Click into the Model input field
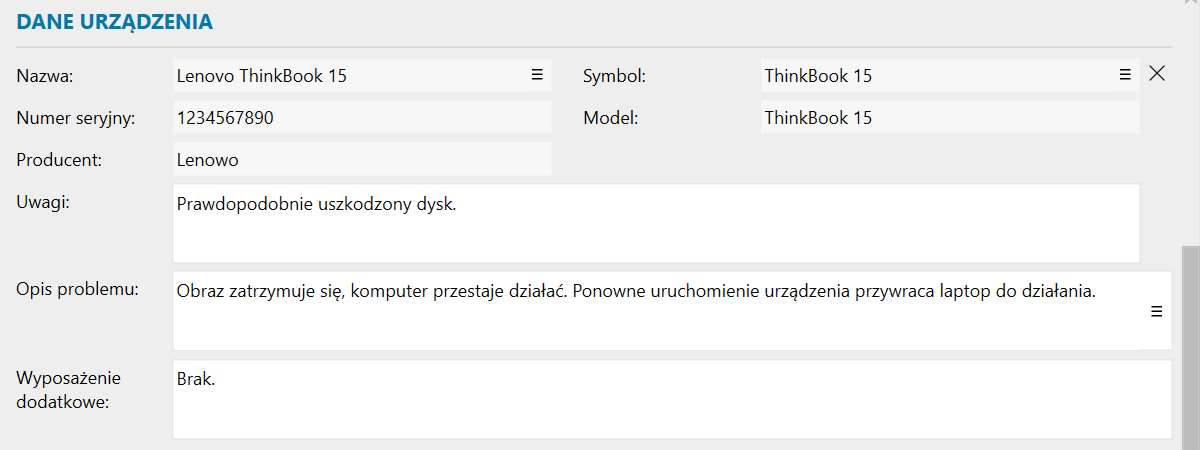 [x=950, y=118]
